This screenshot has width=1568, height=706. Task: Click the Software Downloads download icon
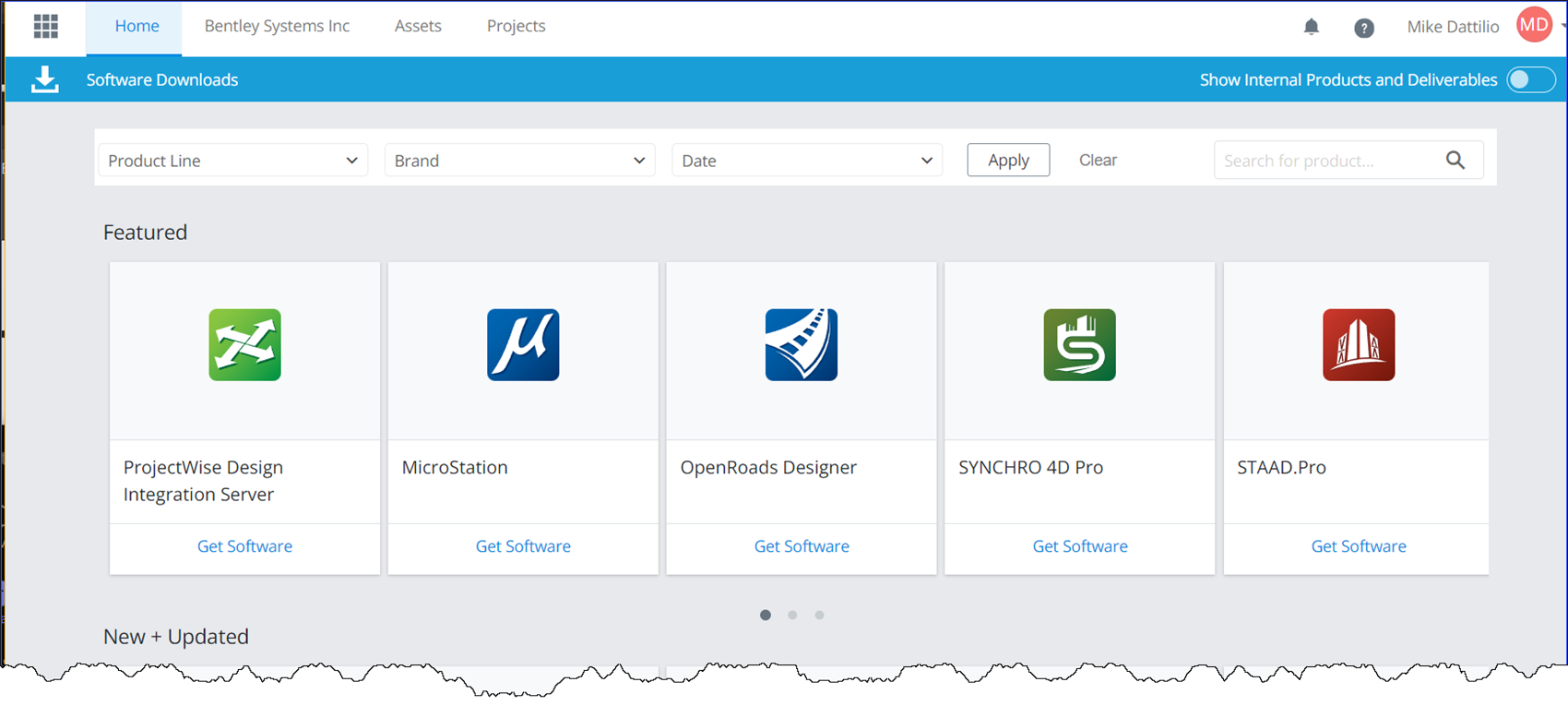(45, 79)
